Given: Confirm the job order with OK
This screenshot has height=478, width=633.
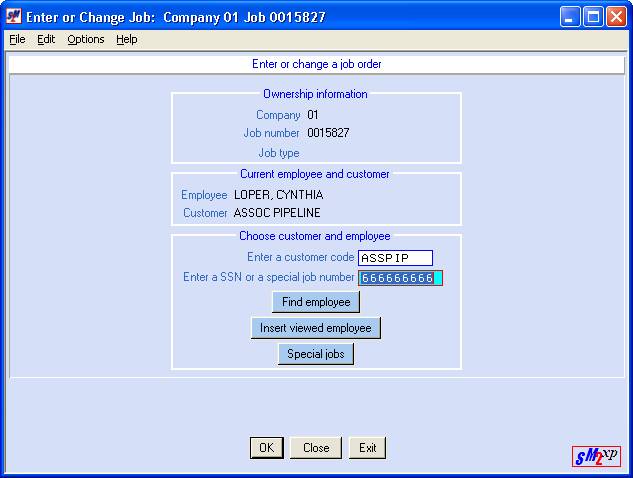Looking at the screenshot, I should coord(266,448).
